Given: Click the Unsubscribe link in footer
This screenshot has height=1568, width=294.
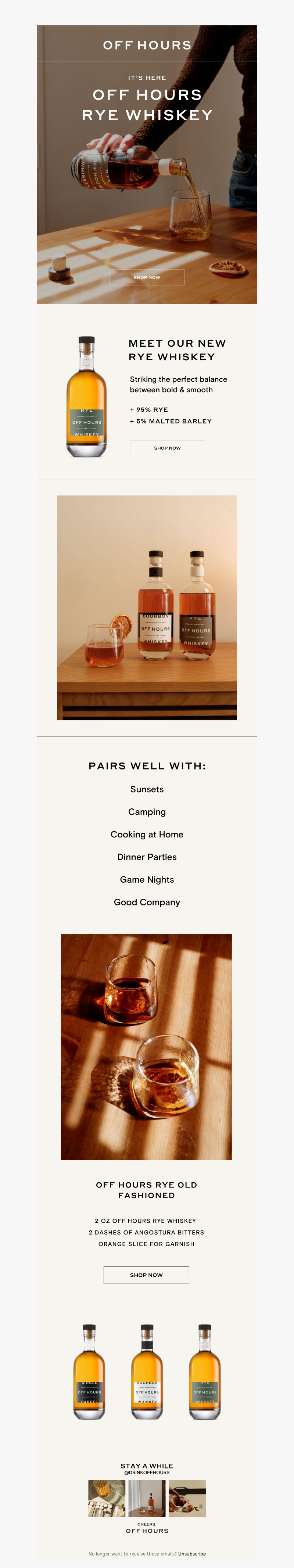Looking at the screenshot, I should (x=192, y=1554).
